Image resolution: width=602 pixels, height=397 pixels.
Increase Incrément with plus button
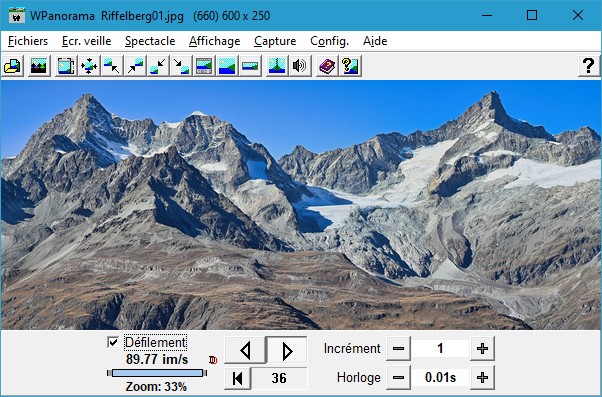(482, 349)
